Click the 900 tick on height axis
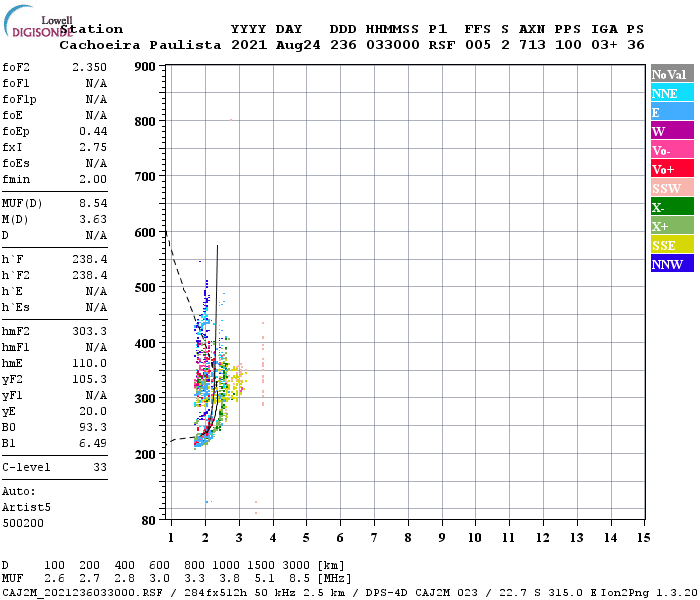This screenshot has height=600, width=700. click(x=145, y=67)
